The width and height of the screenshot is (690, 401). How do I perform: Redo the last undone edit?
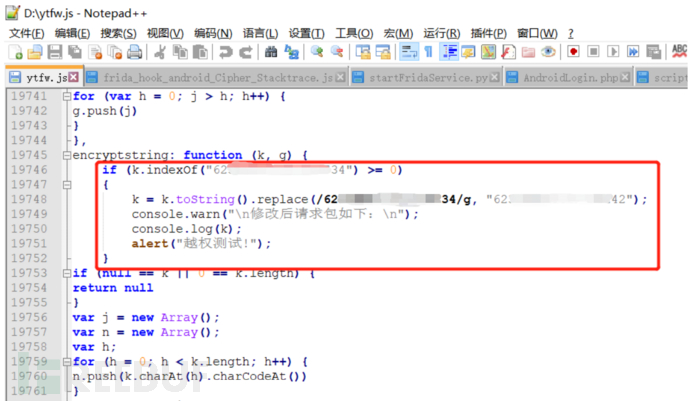246,52
